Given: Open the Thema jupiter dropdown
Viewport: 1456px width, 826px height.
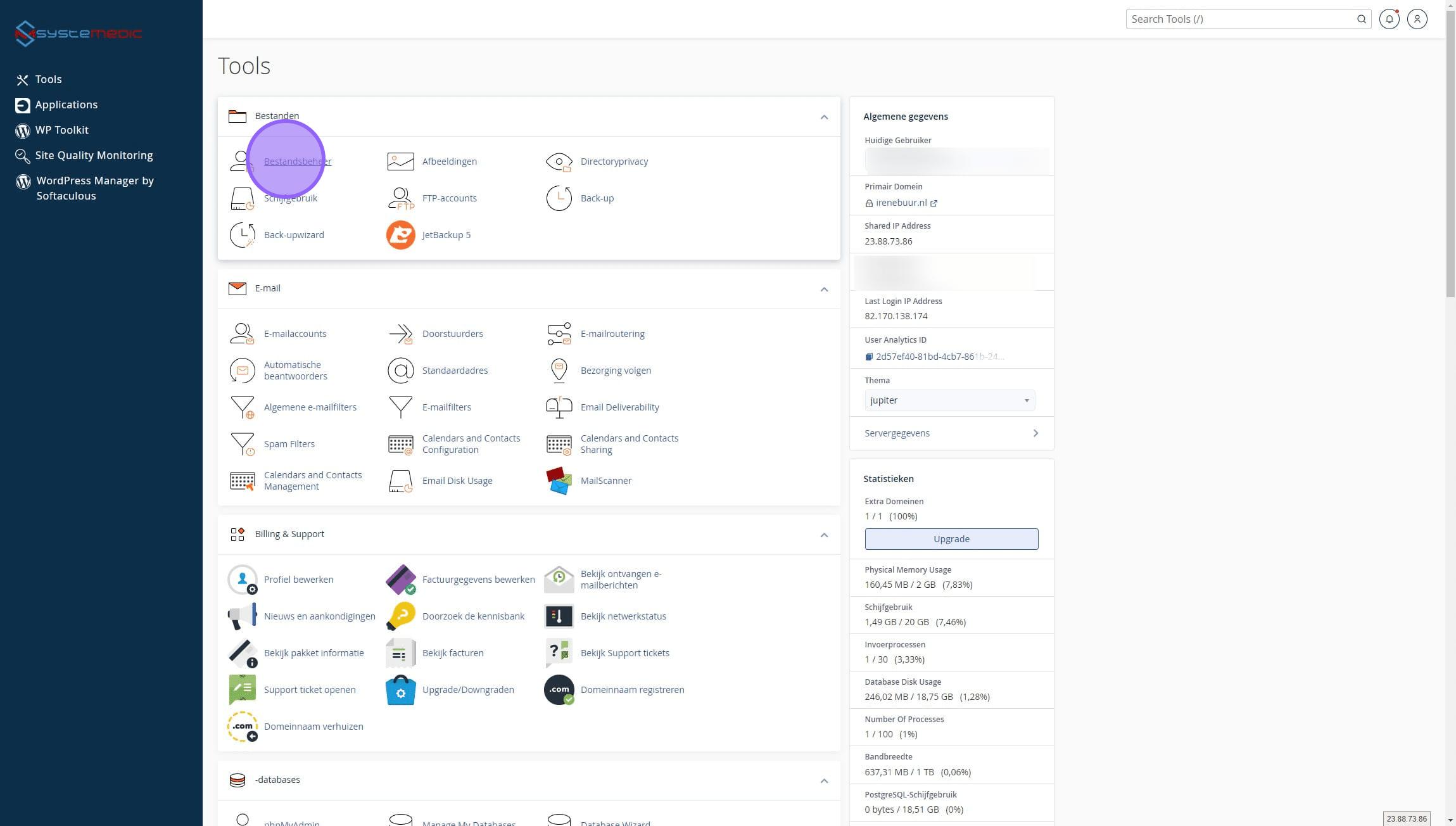Looking at the screenshot, I should pyautogui.click(x=949, y=400).
